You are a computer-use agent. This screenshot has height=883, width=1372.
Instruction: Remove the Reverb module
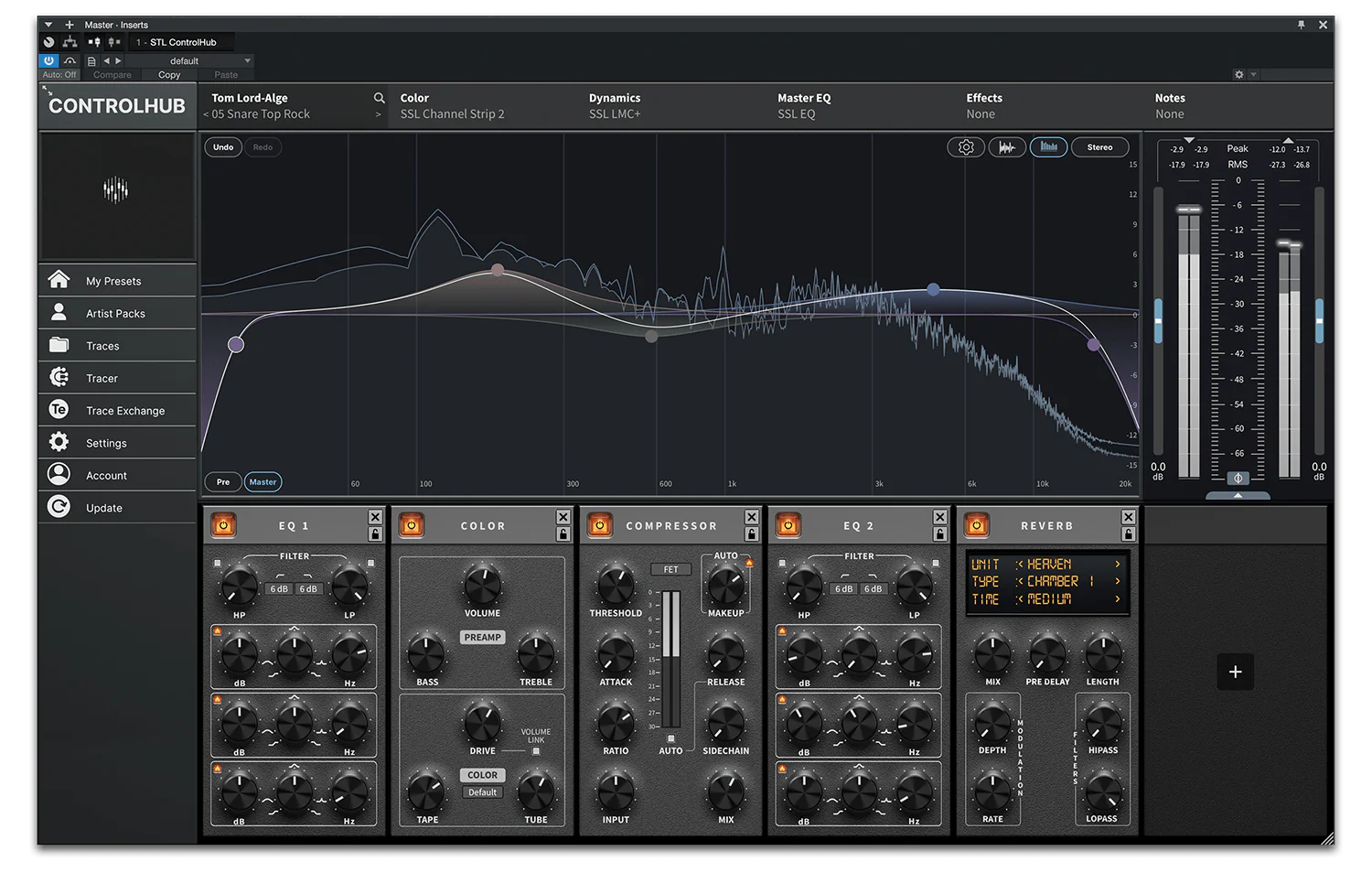tap(1129, 517)
